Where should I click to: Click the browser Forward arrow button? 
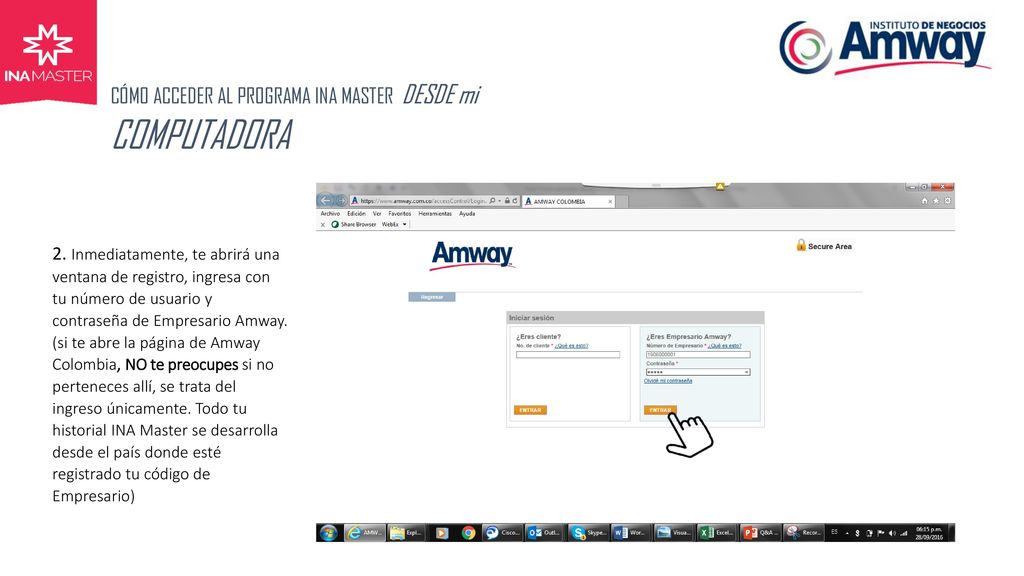[x=340, y=200]
